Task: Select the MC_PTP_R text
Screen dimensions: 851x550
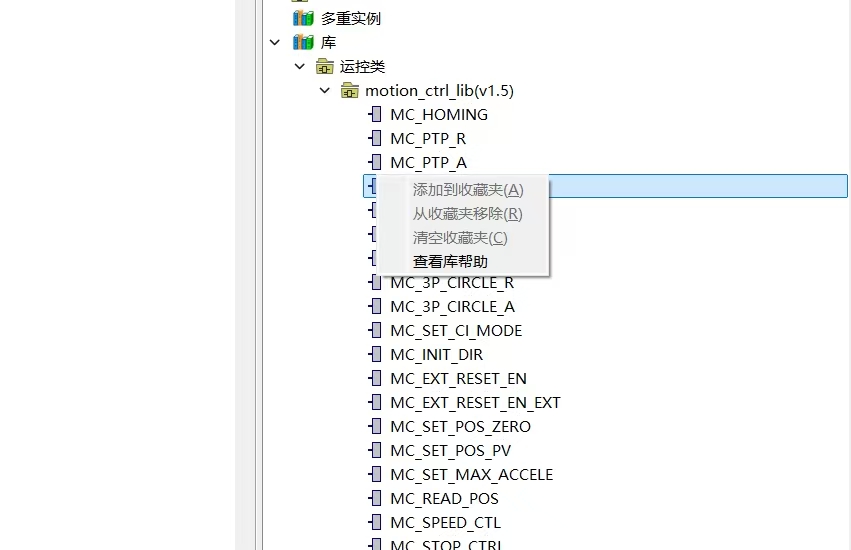Action: point(428,138)
